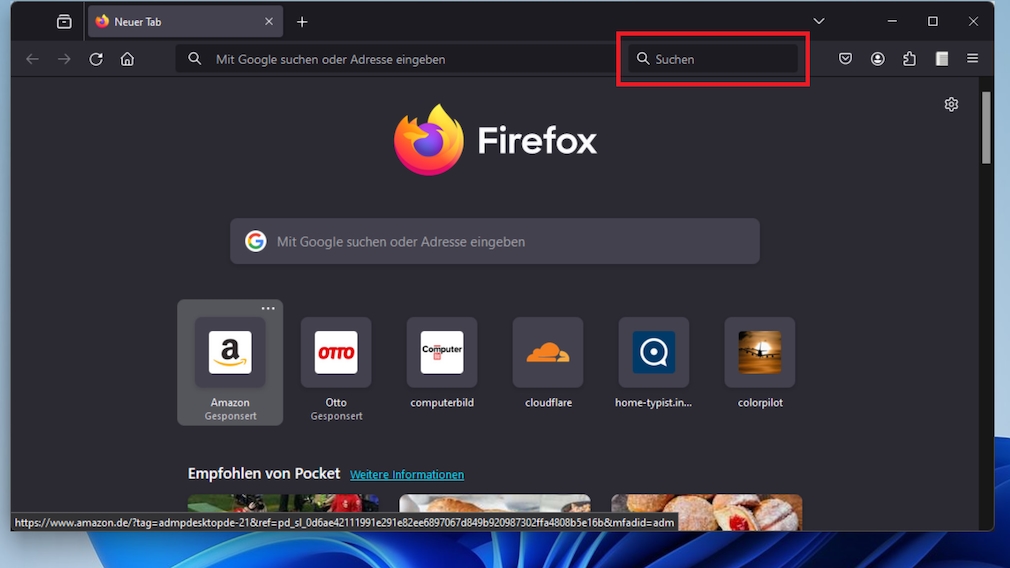The width and height of the screenshot is (1010, 568).
Task: Go forward with the forward arrow
Action: (x=64, y=59)
